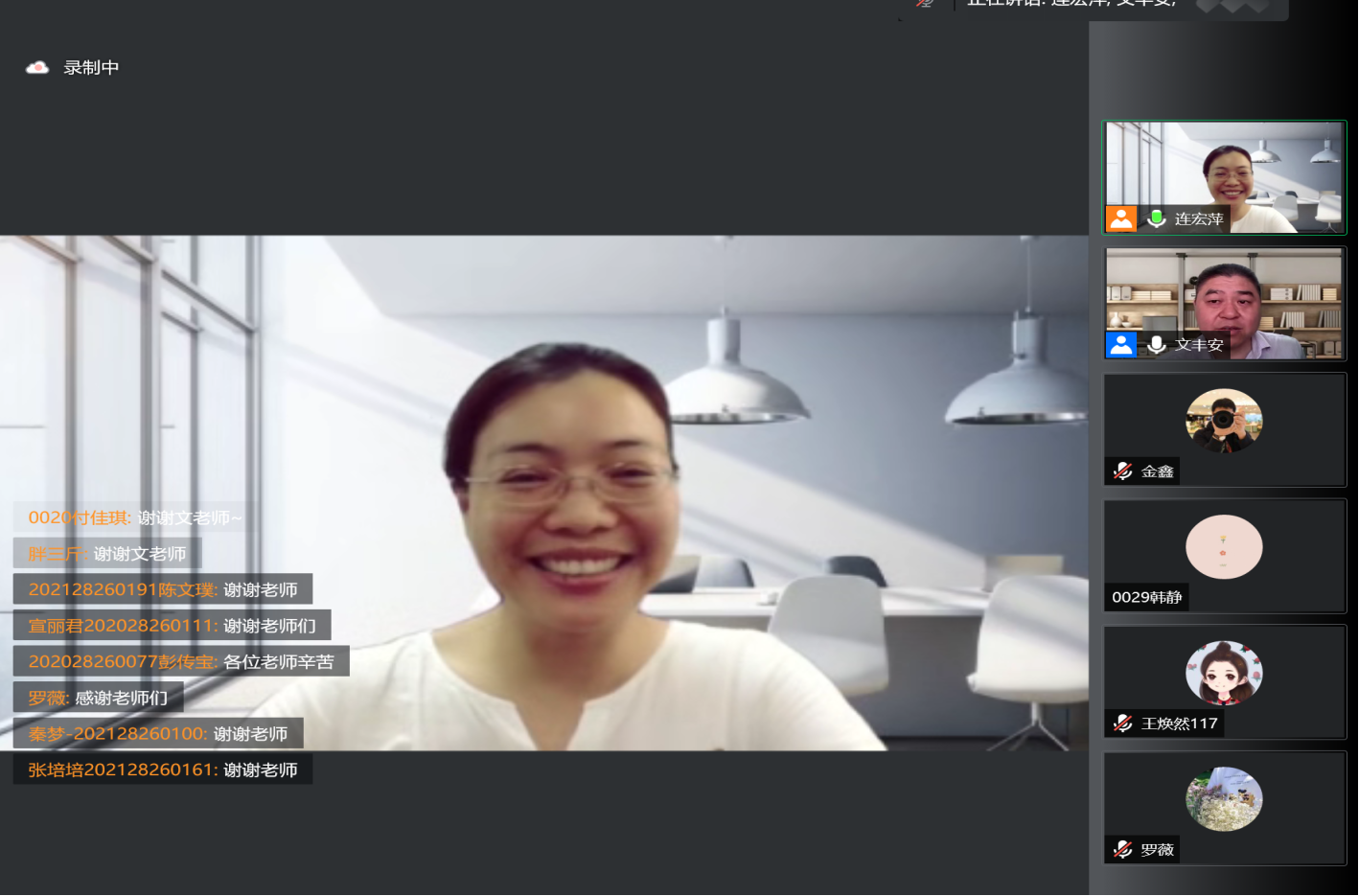Select 连宏萍's video thumbnail
The height and width of the screenshot is (896, 1359).
(1225, 177)
